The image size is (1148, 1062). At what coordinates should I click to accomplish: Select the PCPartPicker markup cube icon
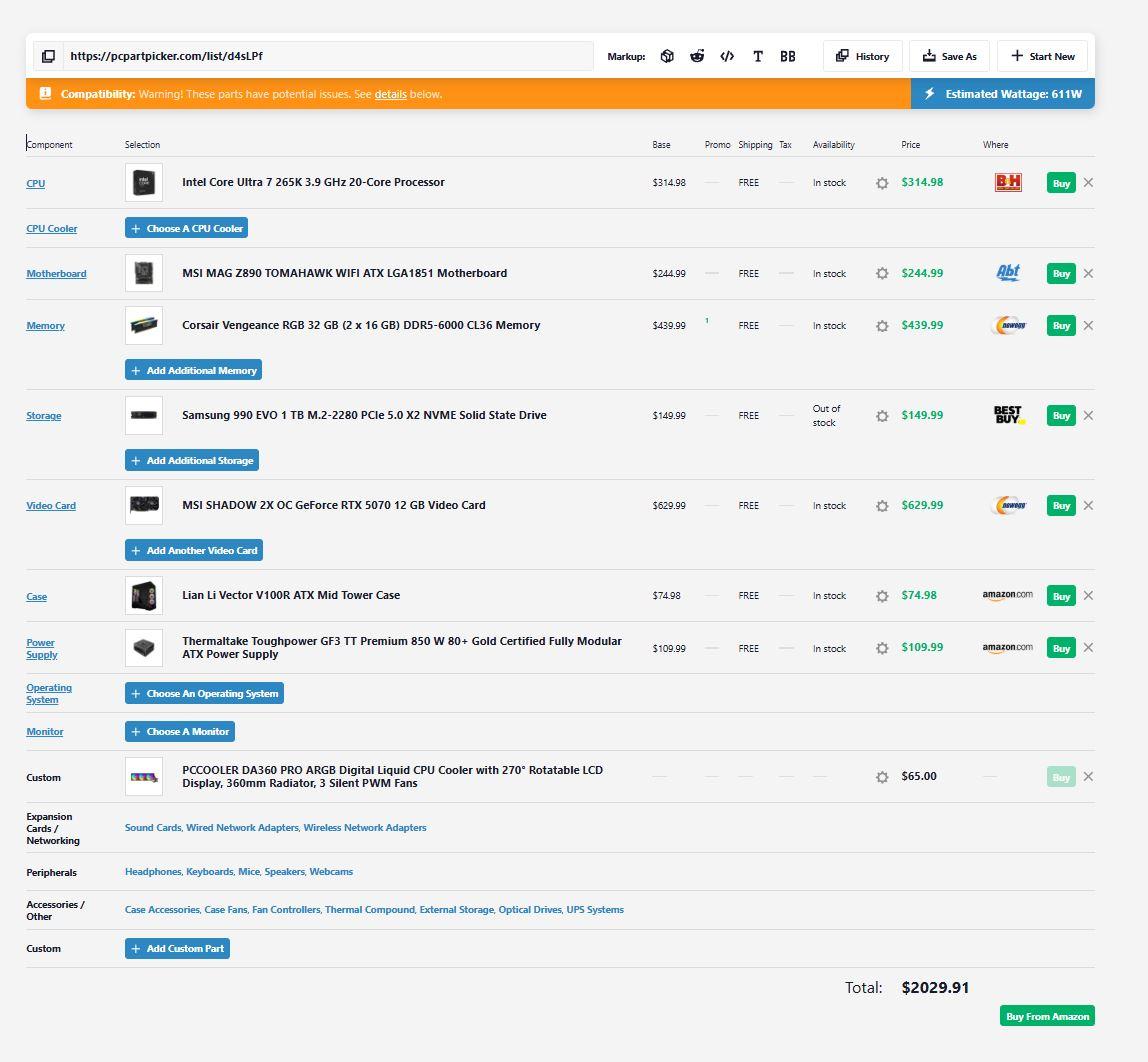coord(667,56)
